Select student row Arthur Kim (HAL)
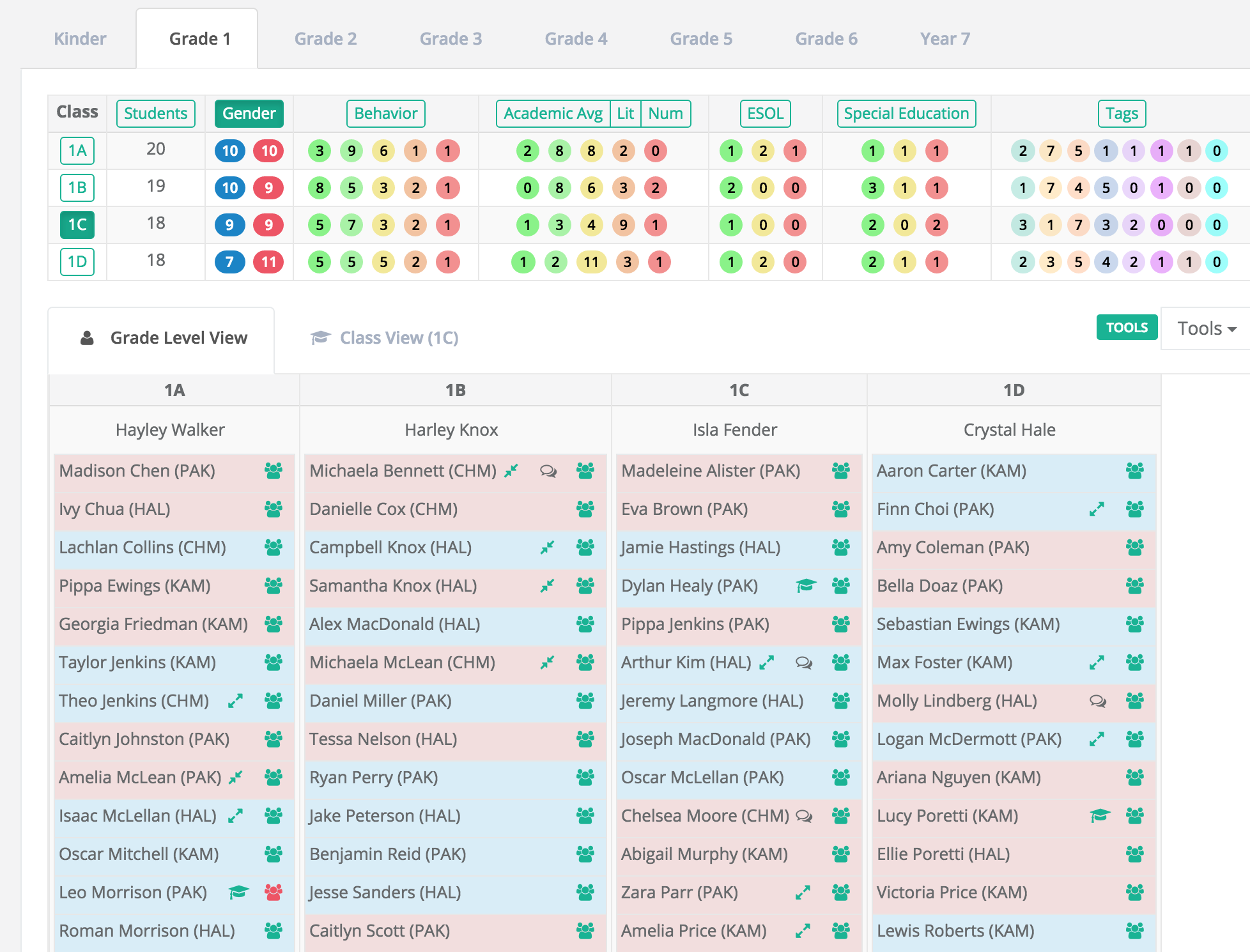Screen dimensions: 1250x952 pyautogui.click(x=686, y=663)
